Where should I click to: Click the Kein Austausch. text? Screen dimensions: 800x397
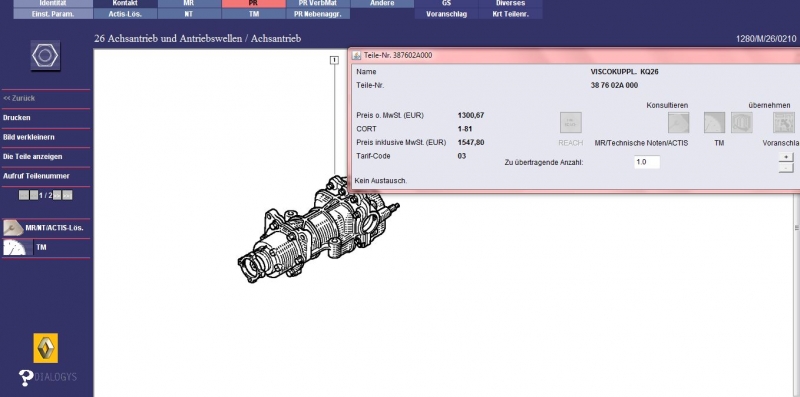click(381, 181)
